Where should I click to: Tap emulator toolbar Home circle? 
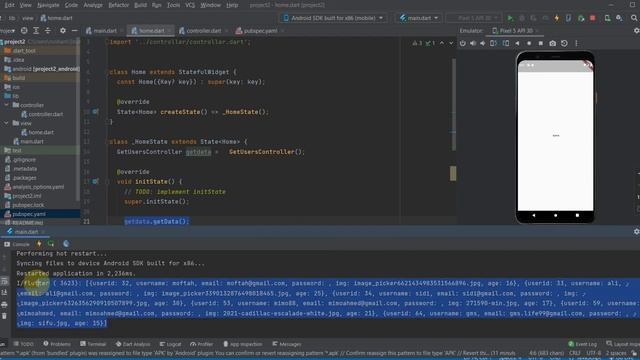click(529, 43)
